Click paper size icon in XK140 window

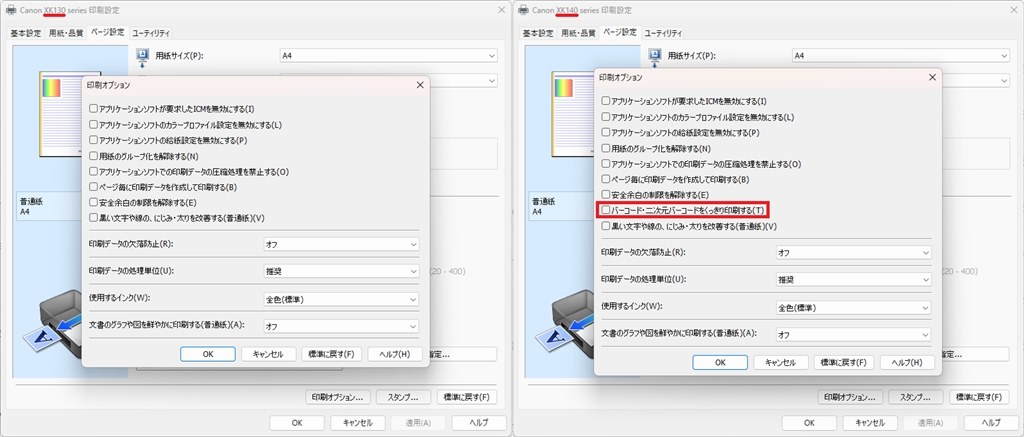pos(654,56)
